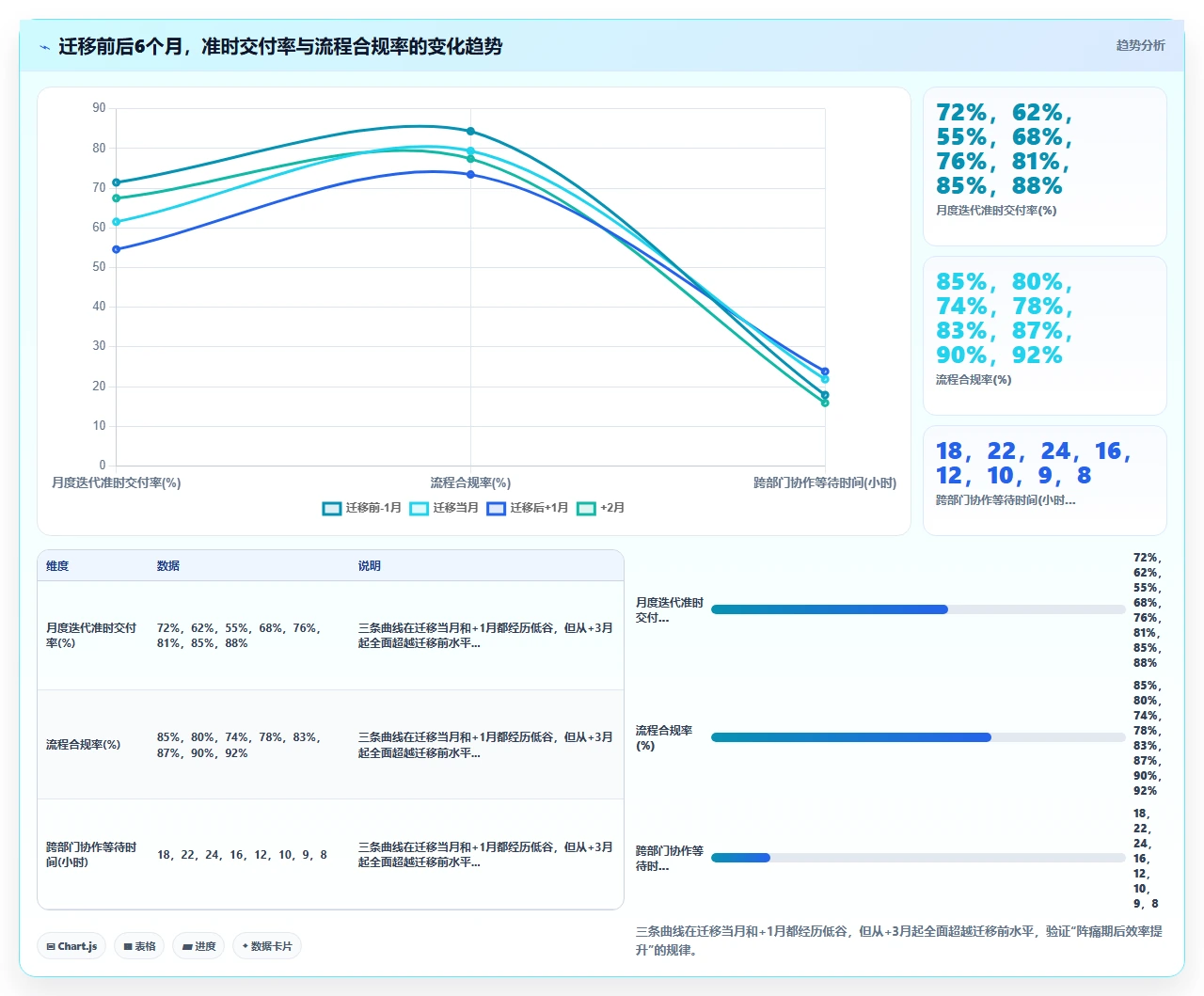Open the 流程合规率(%) stat card
Image resolution: width=1204 pixels, height=996 pixels.
(1045, 336)
